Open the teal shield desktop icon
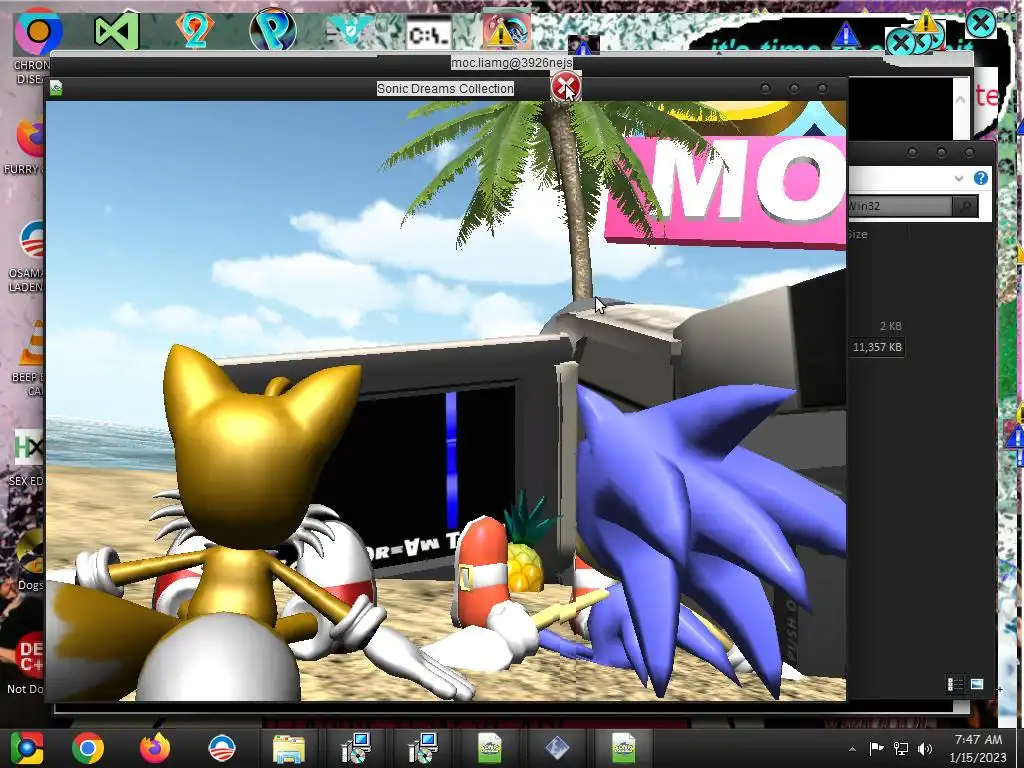Screen dimensions: 1024x768 350,30
